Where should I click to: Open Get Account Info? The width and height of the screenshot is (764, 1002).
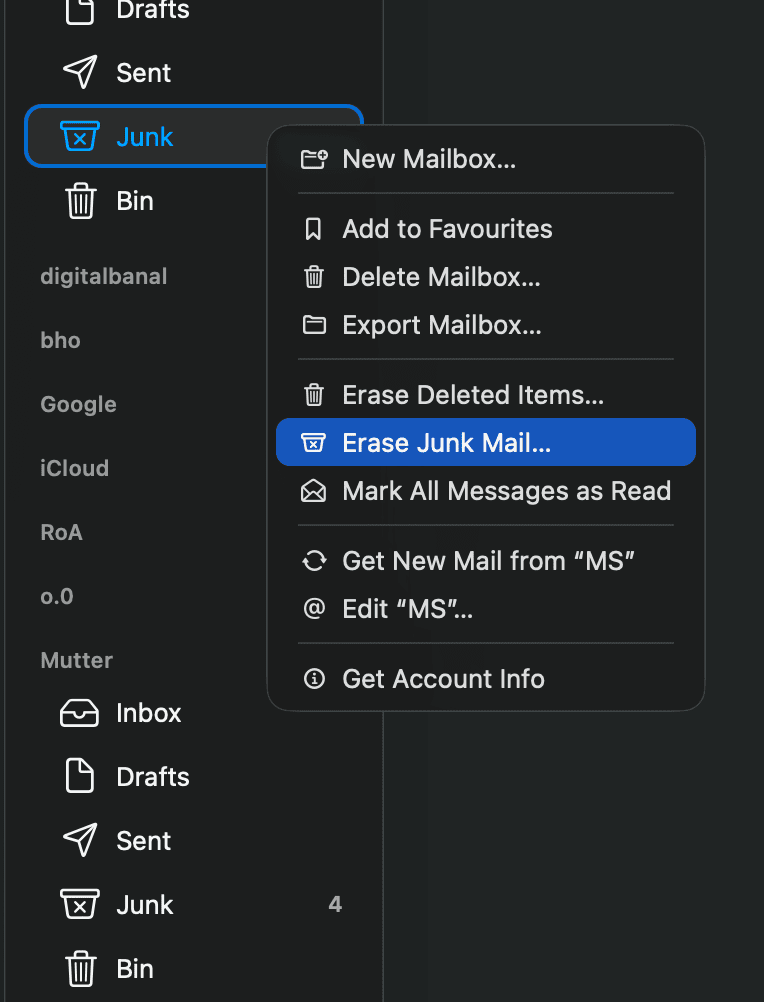[x=485, y=679]
